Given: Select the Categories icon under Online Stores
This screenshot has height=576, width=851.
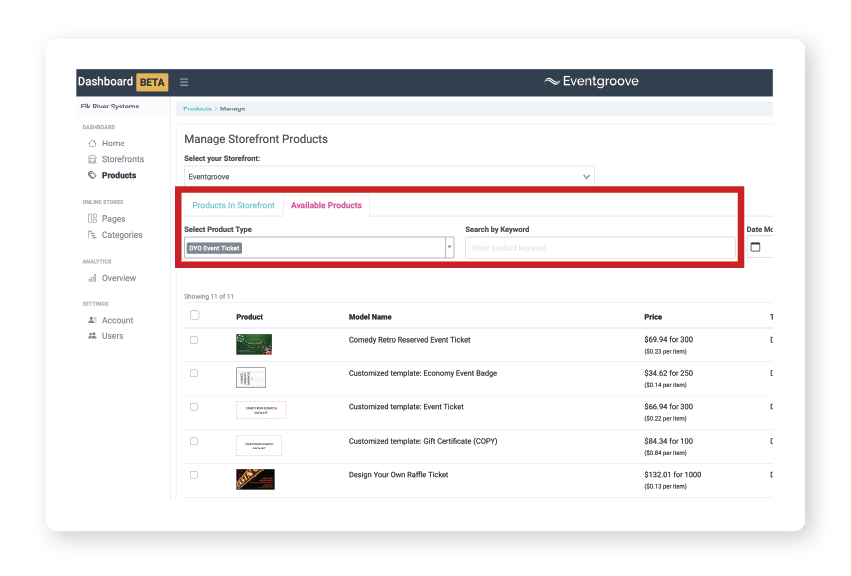Looking at the screenshot, I should pos(91,234).
